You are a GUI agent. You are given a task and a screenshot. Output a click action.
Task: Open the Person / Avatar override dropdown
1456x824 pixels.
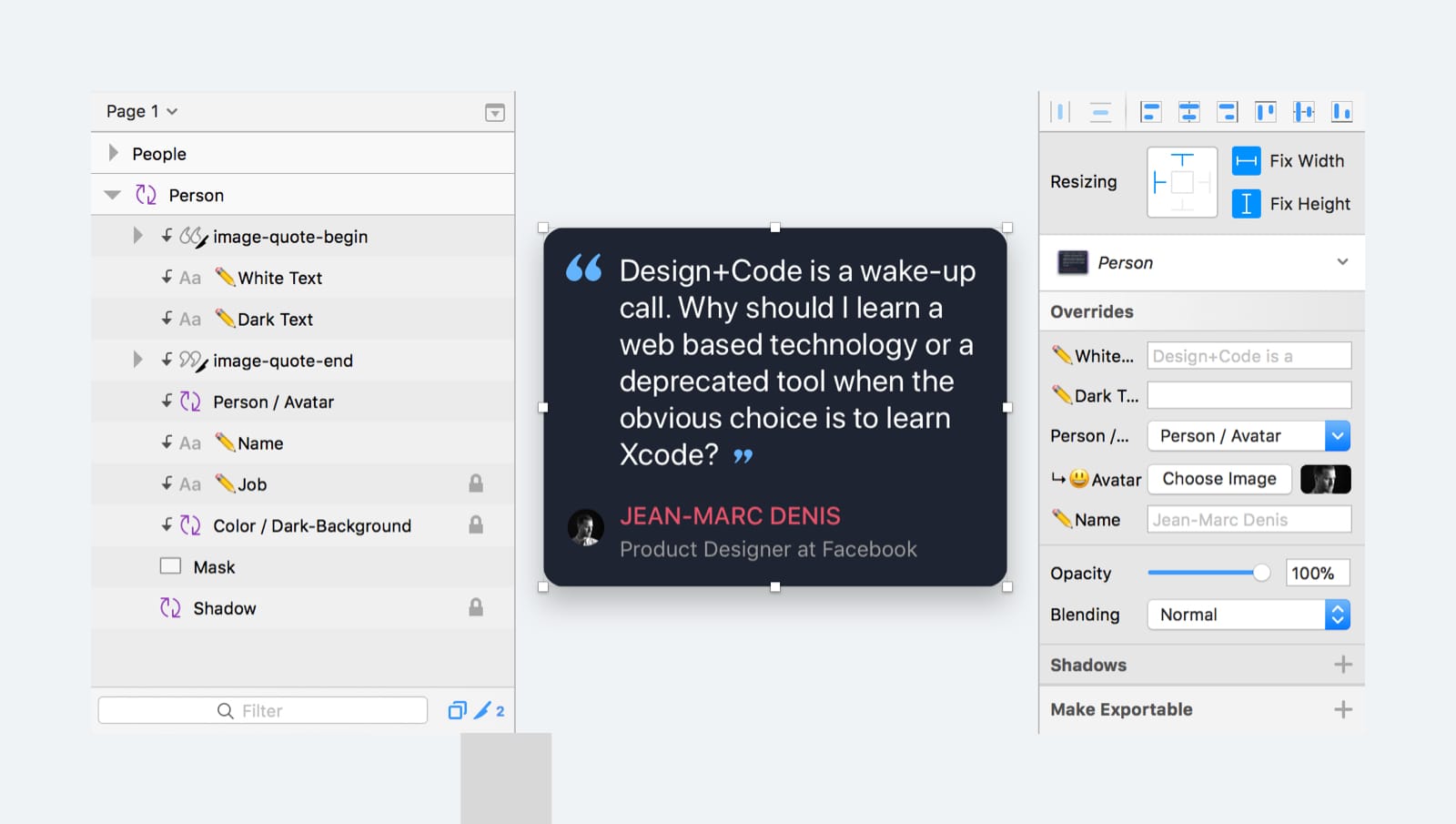(1249, 435)
